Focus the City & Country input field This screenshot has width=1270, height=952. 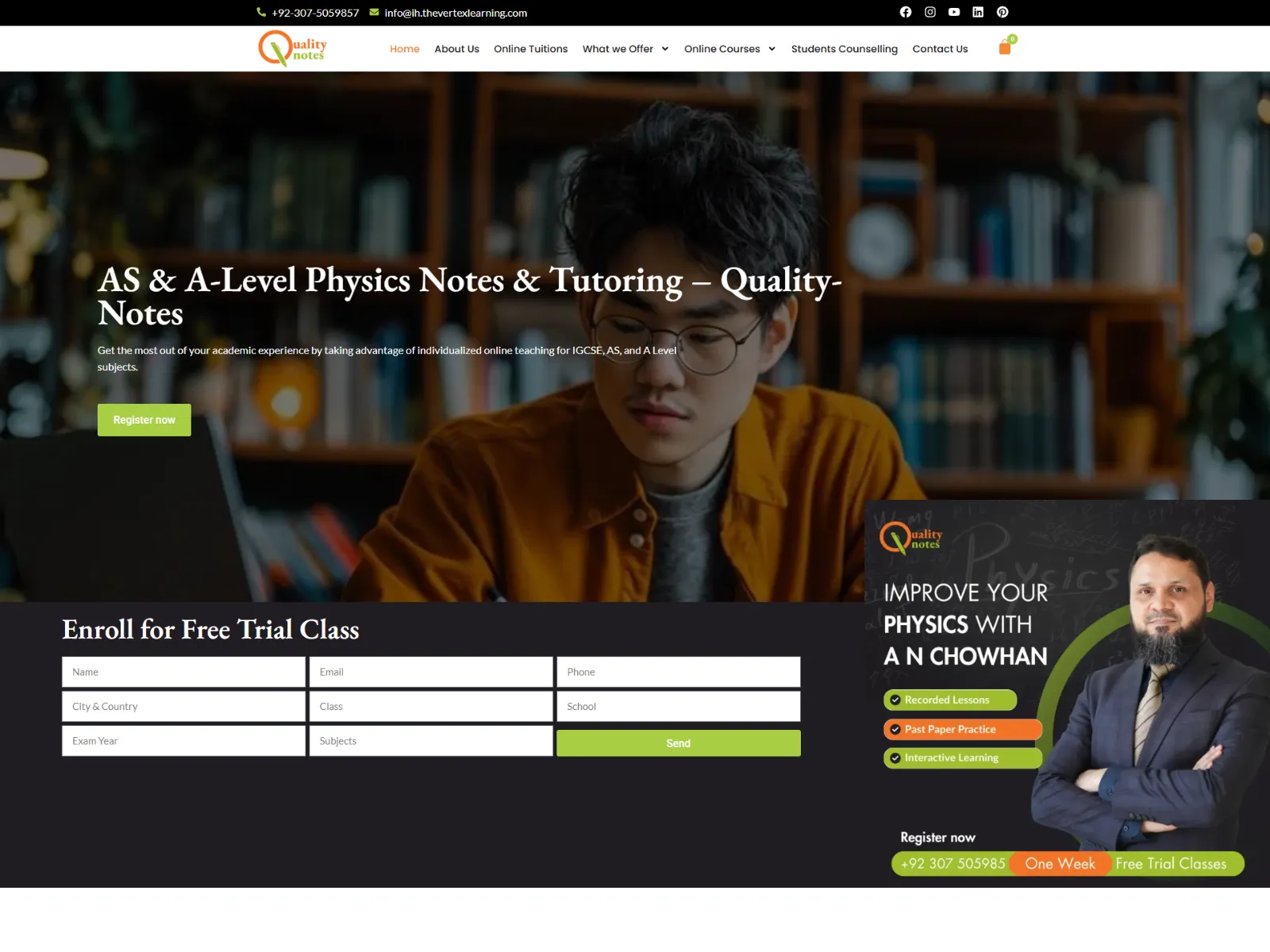click(183, 706)
